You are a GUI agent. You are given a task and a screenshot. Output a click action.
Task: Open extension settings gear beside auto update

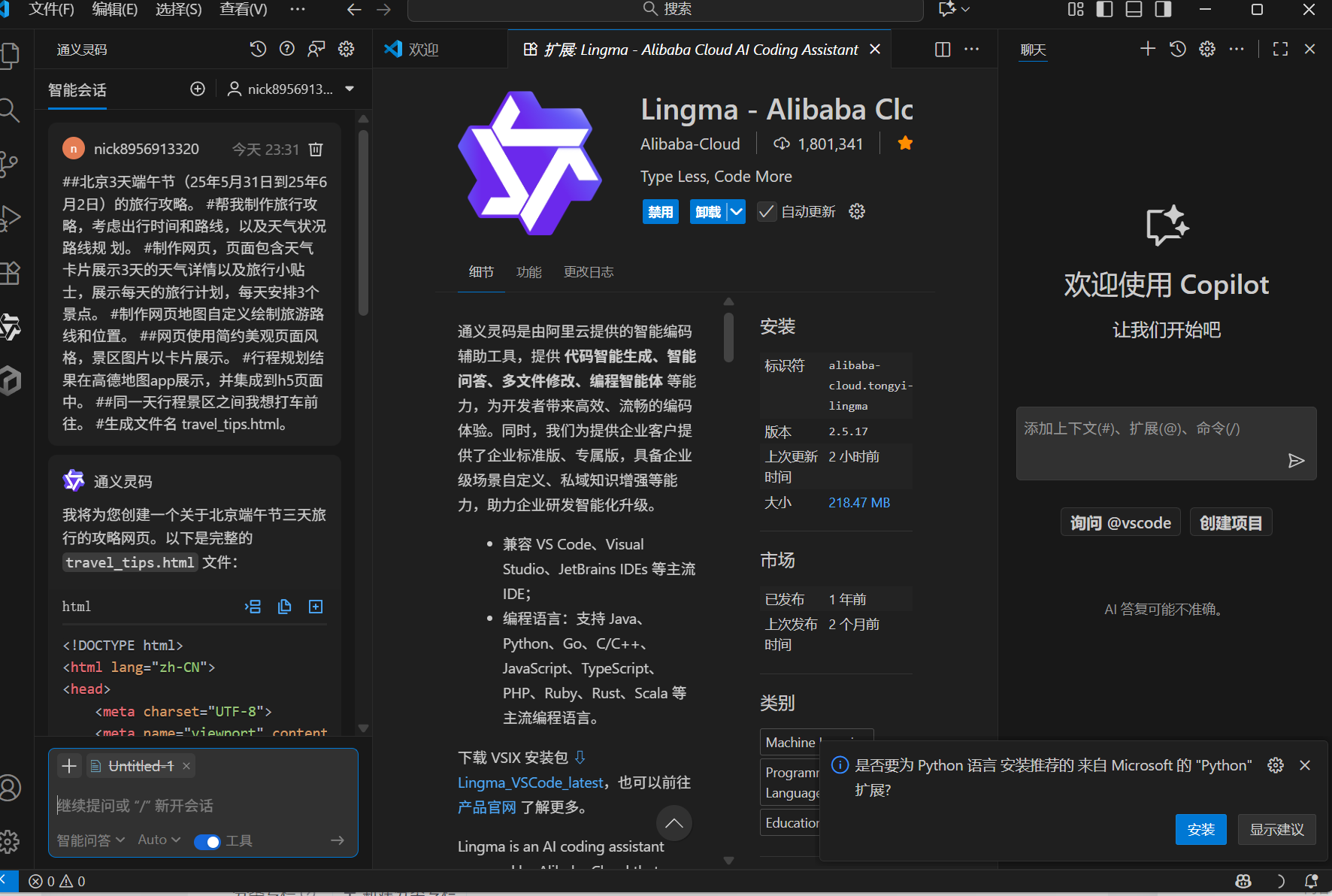tap(857, 212)
